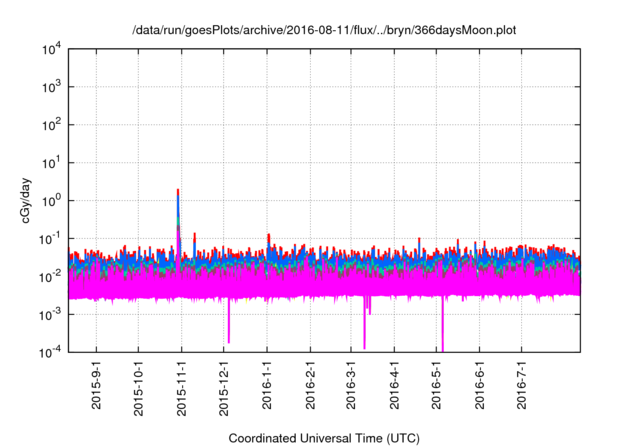The width and height of the screenshot is (640, 448).
Task: Select the 2015-9-1 date tick label
Action: pos(97,387)
